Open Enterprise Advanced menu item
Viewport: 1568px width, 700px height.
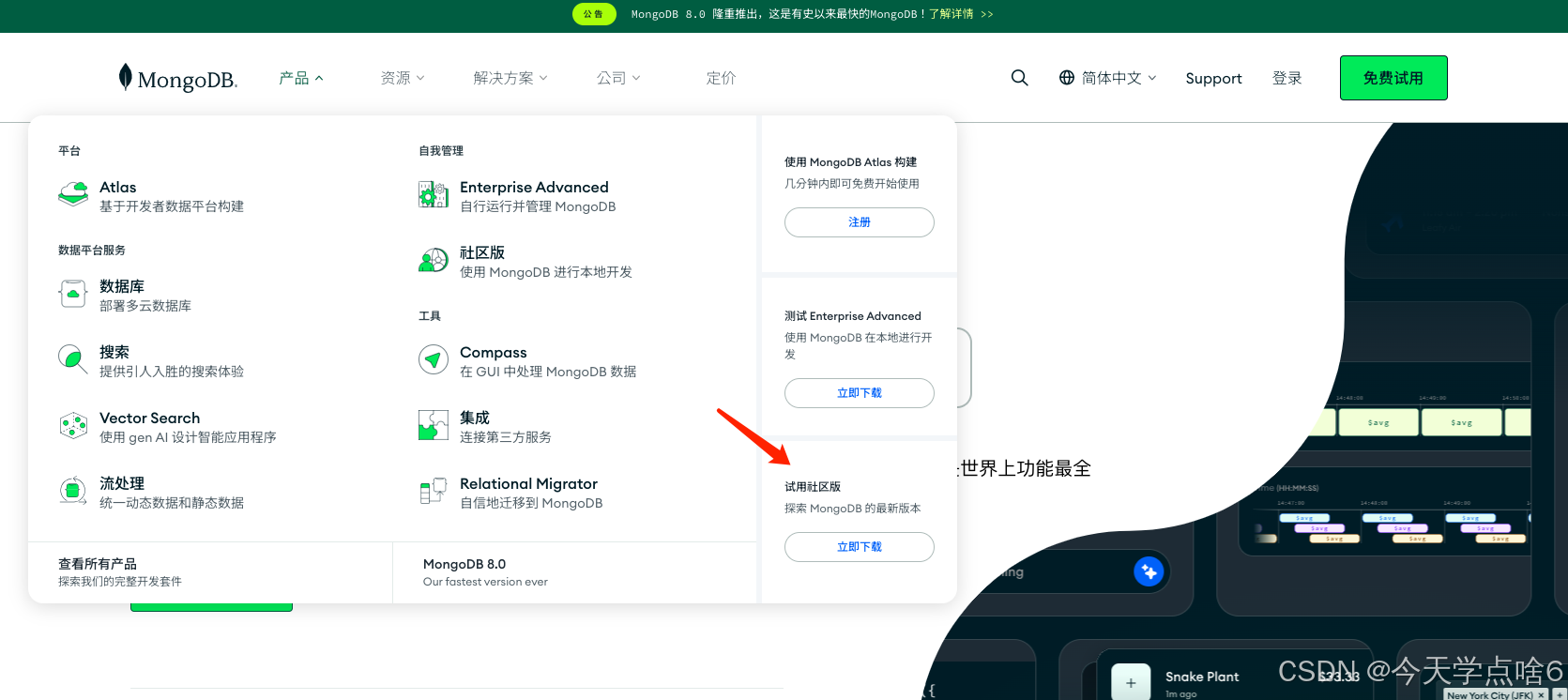click(x=517, y=196)
